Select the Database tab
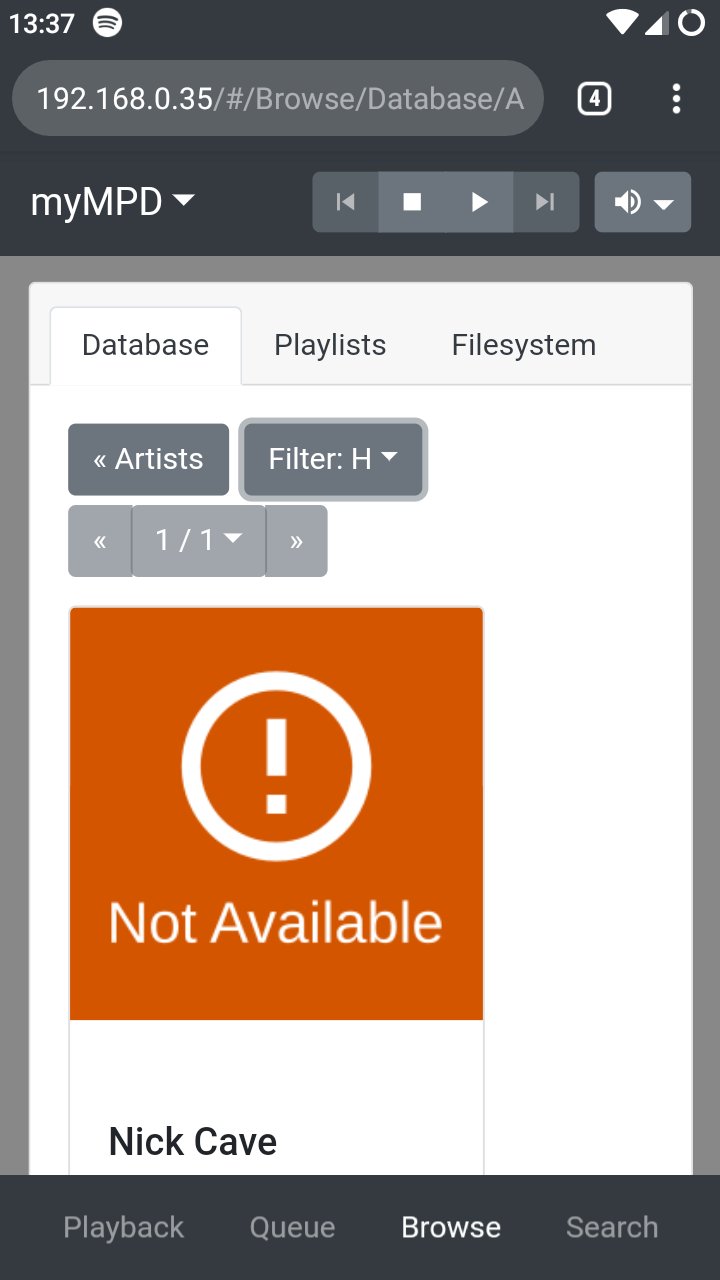Image resolution: width=720 pixels, height=1280 pixels. tap(146, 345)
